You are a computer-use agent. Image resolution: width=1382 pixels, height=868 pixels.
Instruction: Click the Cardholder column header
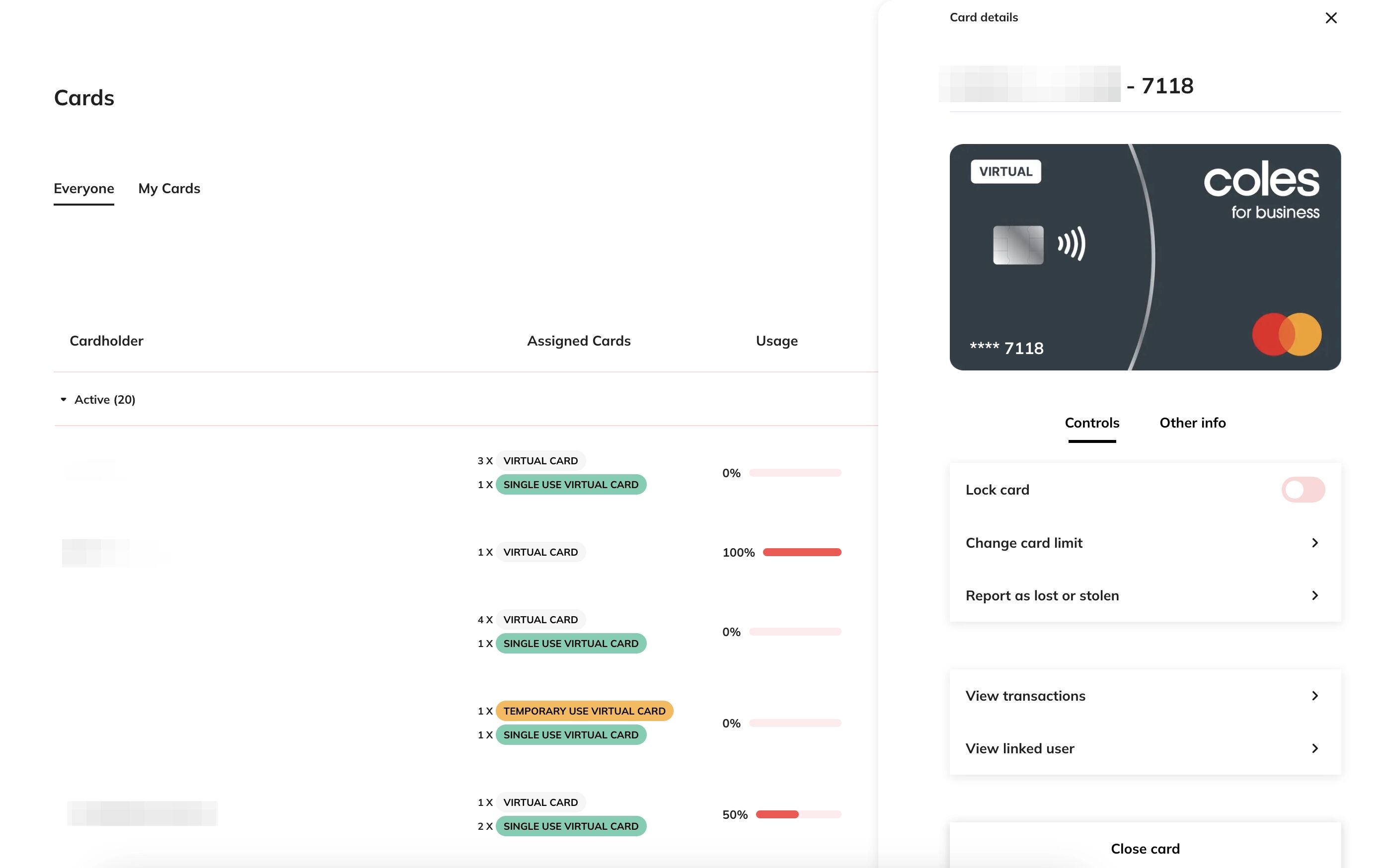(x=106, y=341)
